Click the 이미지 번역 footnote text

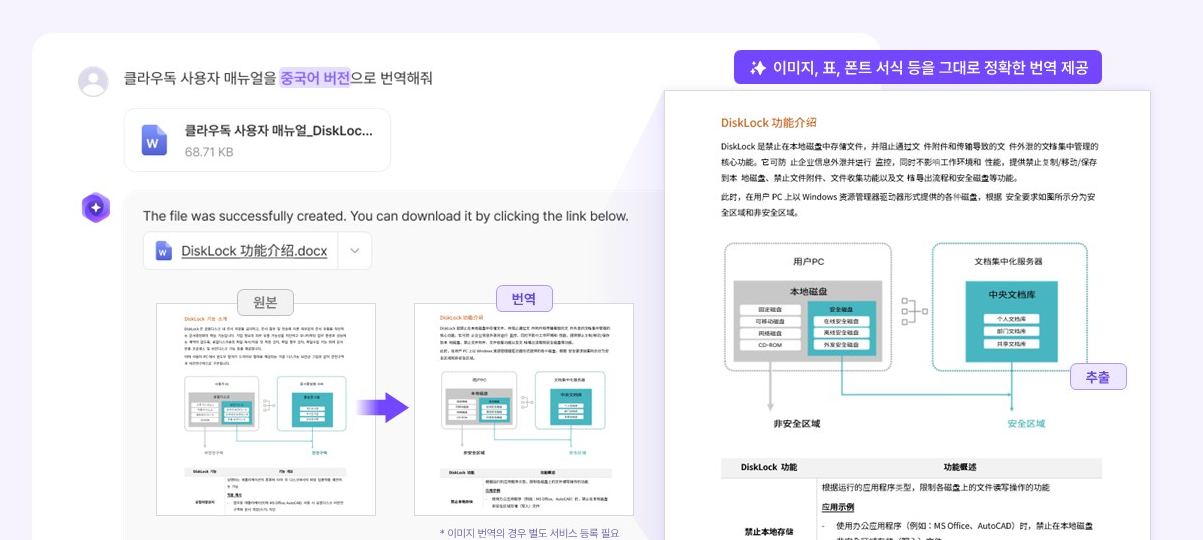coord(530,532)
